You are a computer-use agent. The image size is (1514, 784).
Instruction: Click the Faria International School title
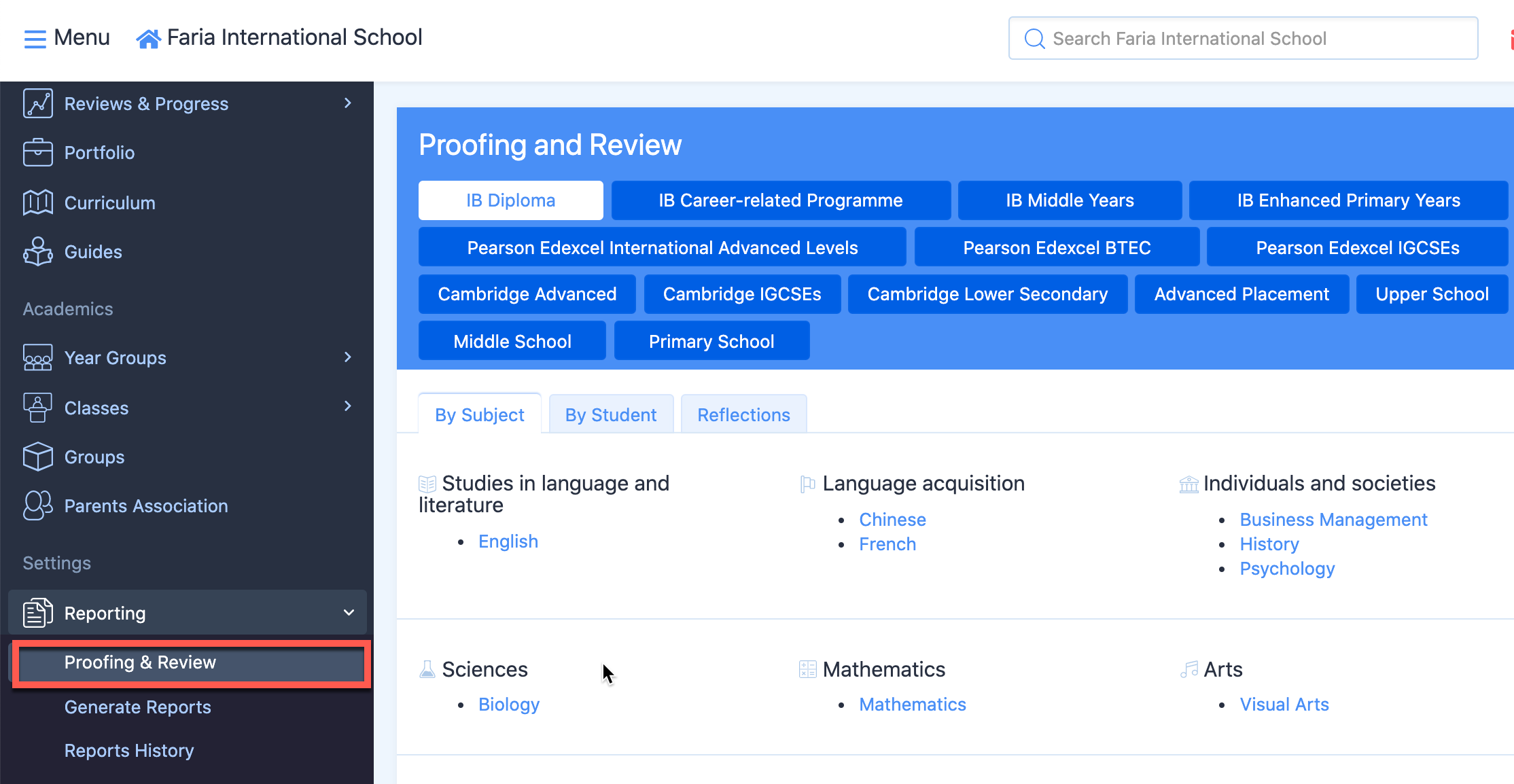tap(295, 37)
